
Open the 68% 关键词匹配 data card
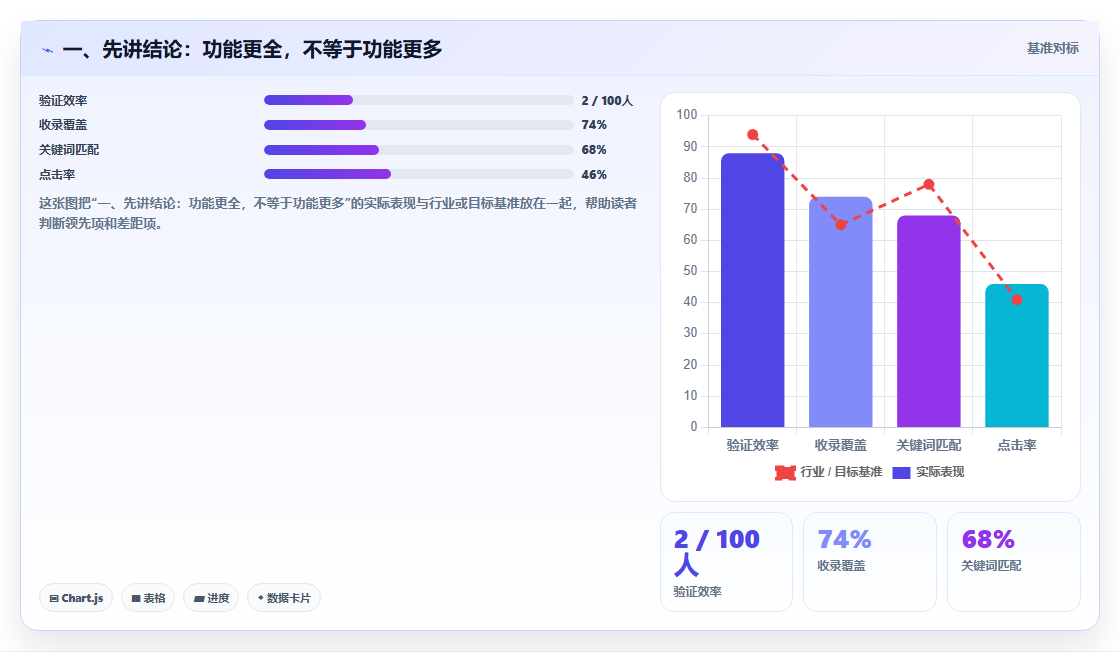[1014, 562]
